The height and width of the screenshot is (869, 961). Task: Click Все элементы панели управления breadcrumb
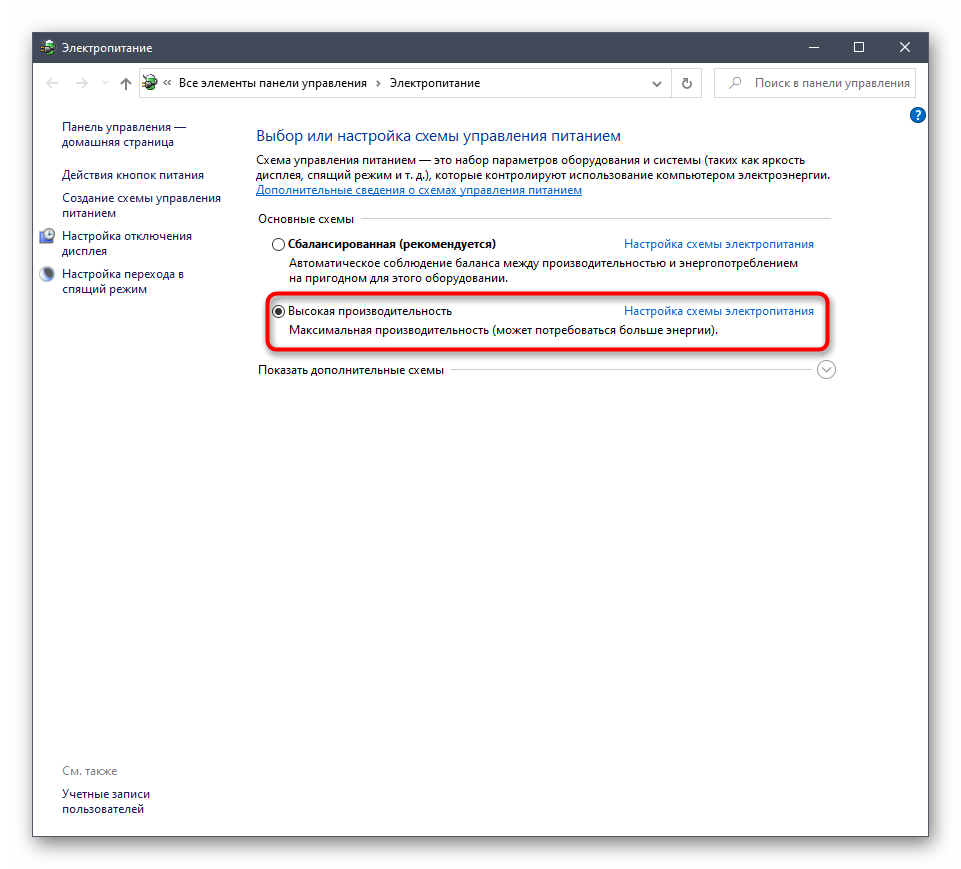coord(272,83)
